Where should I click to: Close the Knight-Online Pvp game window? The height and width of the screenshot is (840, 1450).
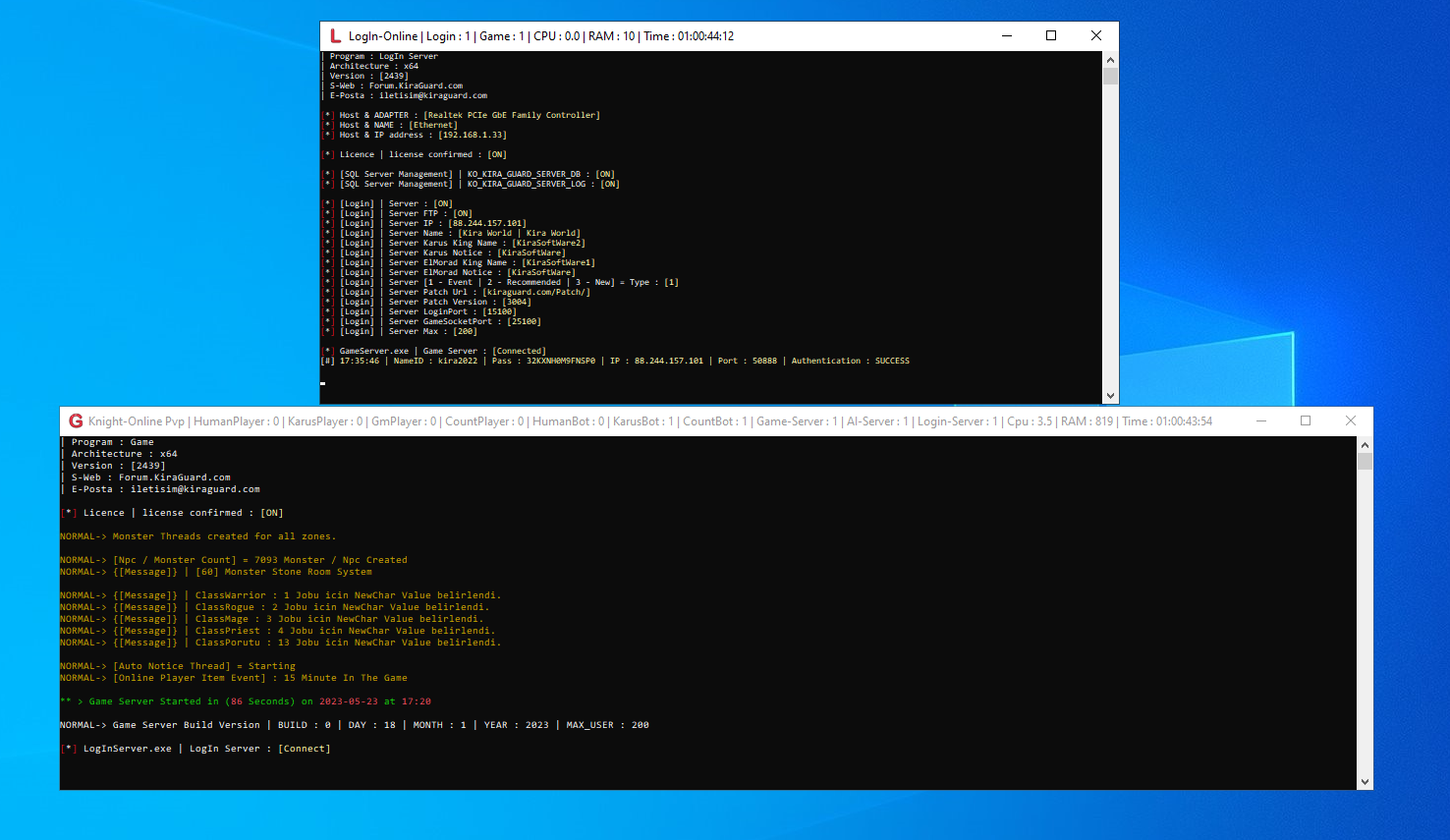tap(1351, 421)
